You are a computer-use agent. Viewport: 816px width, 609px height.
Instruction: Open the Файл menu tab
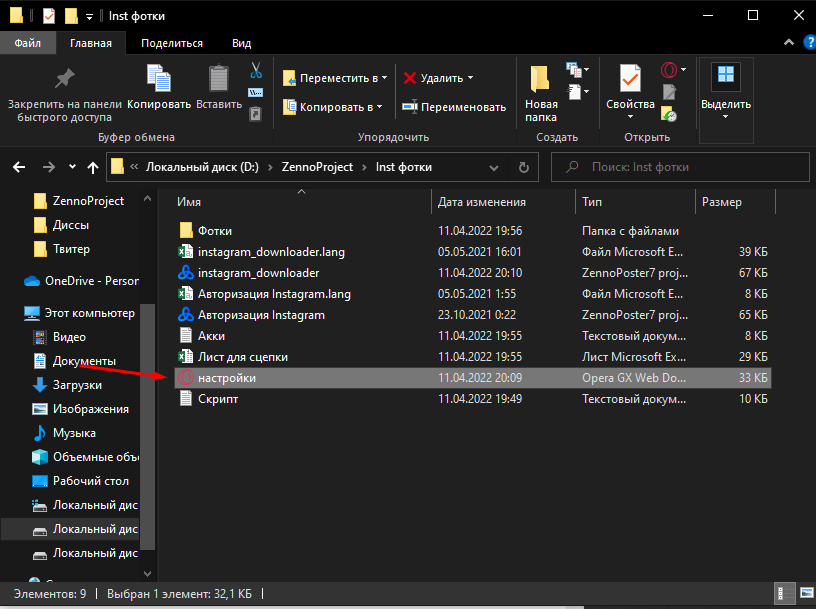point(28,43)
